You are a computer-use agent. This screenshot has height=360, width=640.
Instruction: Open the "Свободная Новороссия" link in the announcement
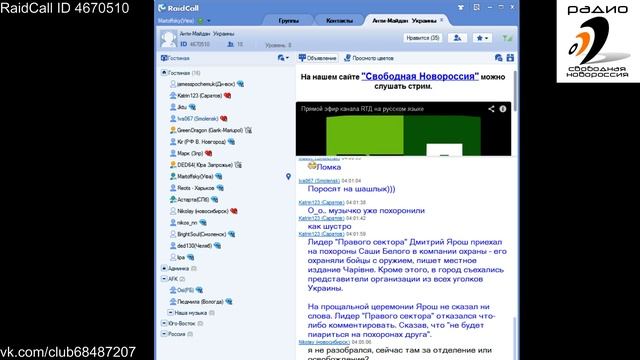pyautogui.click(x=420, y=76)
